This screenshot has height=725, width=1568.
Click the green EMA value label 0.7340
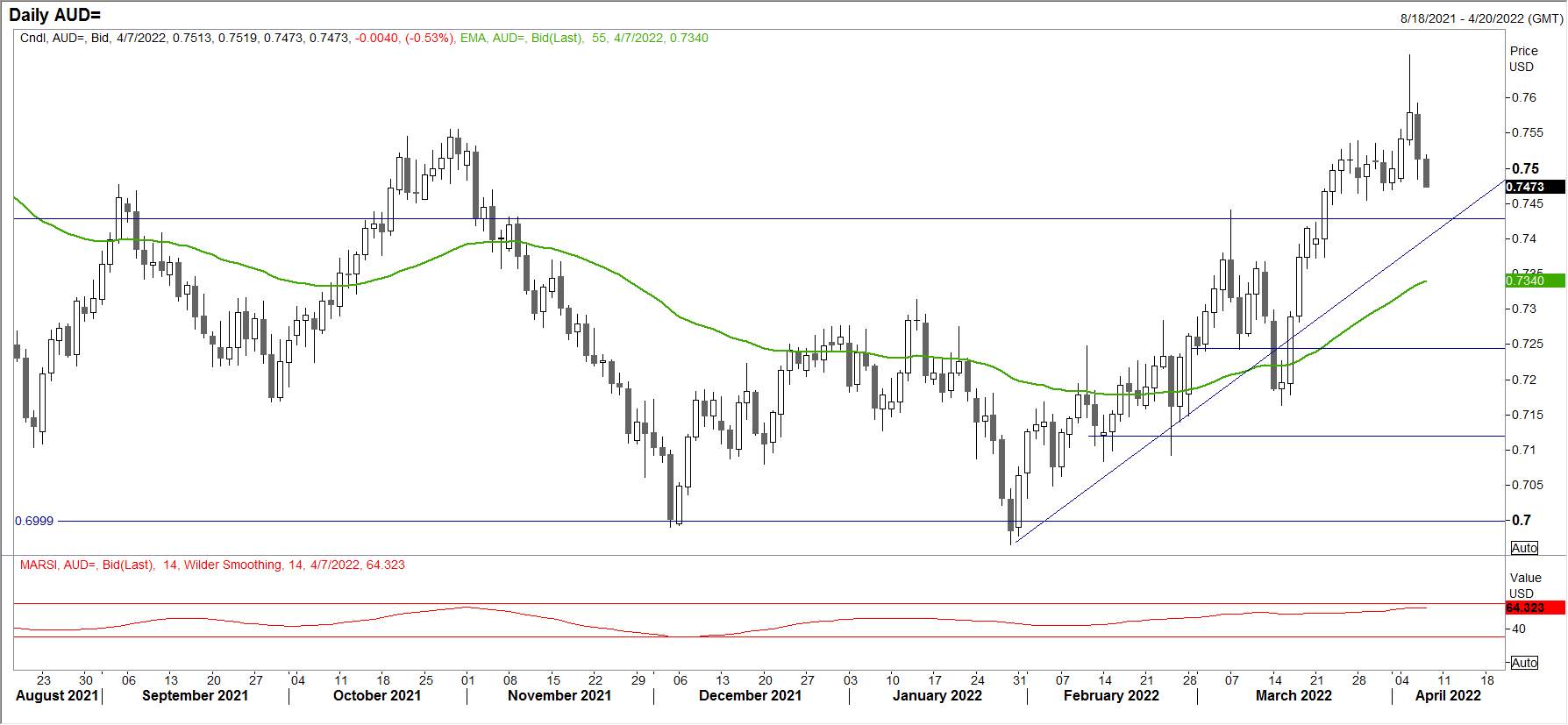[x=1536, y=281]
